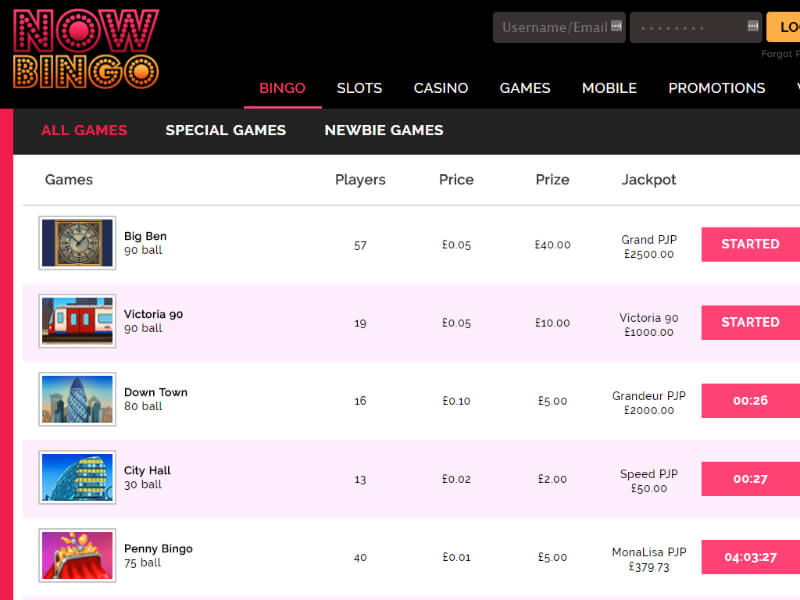Click the Penny Bingo game title
This screenshot has width=800, height=600.
(158, 548)
